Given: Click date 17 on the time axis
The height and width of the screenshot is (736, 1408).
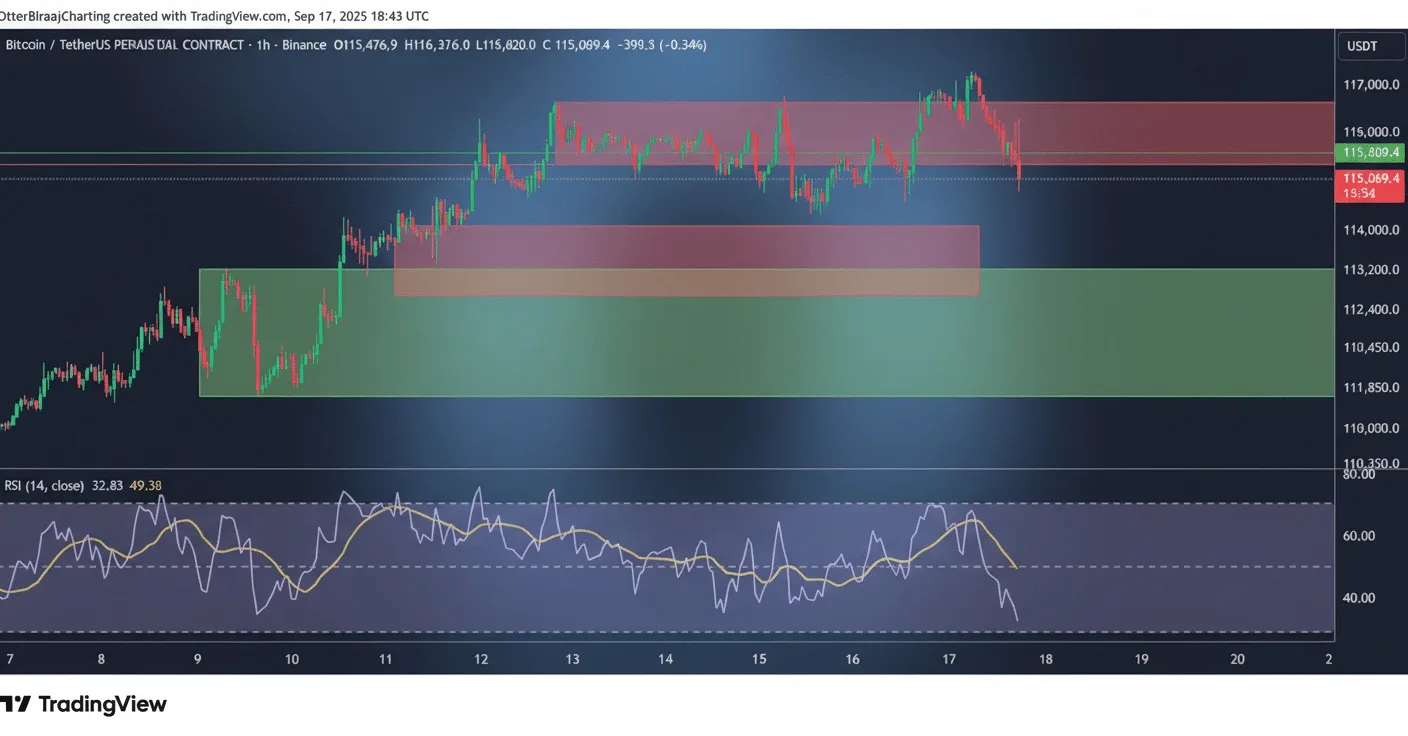Looking at the screenshot, I should coord(948,659).
